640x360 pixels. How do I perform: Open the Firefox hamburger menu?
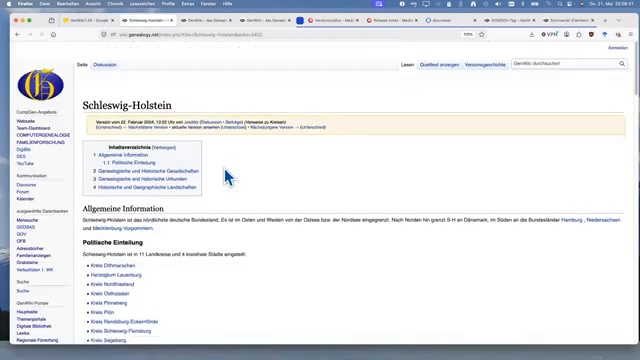(x=631, y=35)
